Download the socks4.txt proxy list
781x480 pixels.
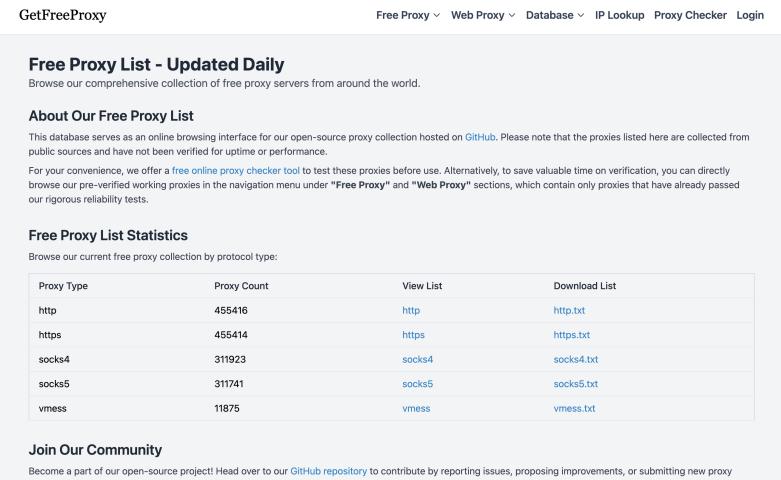point(575,359)
